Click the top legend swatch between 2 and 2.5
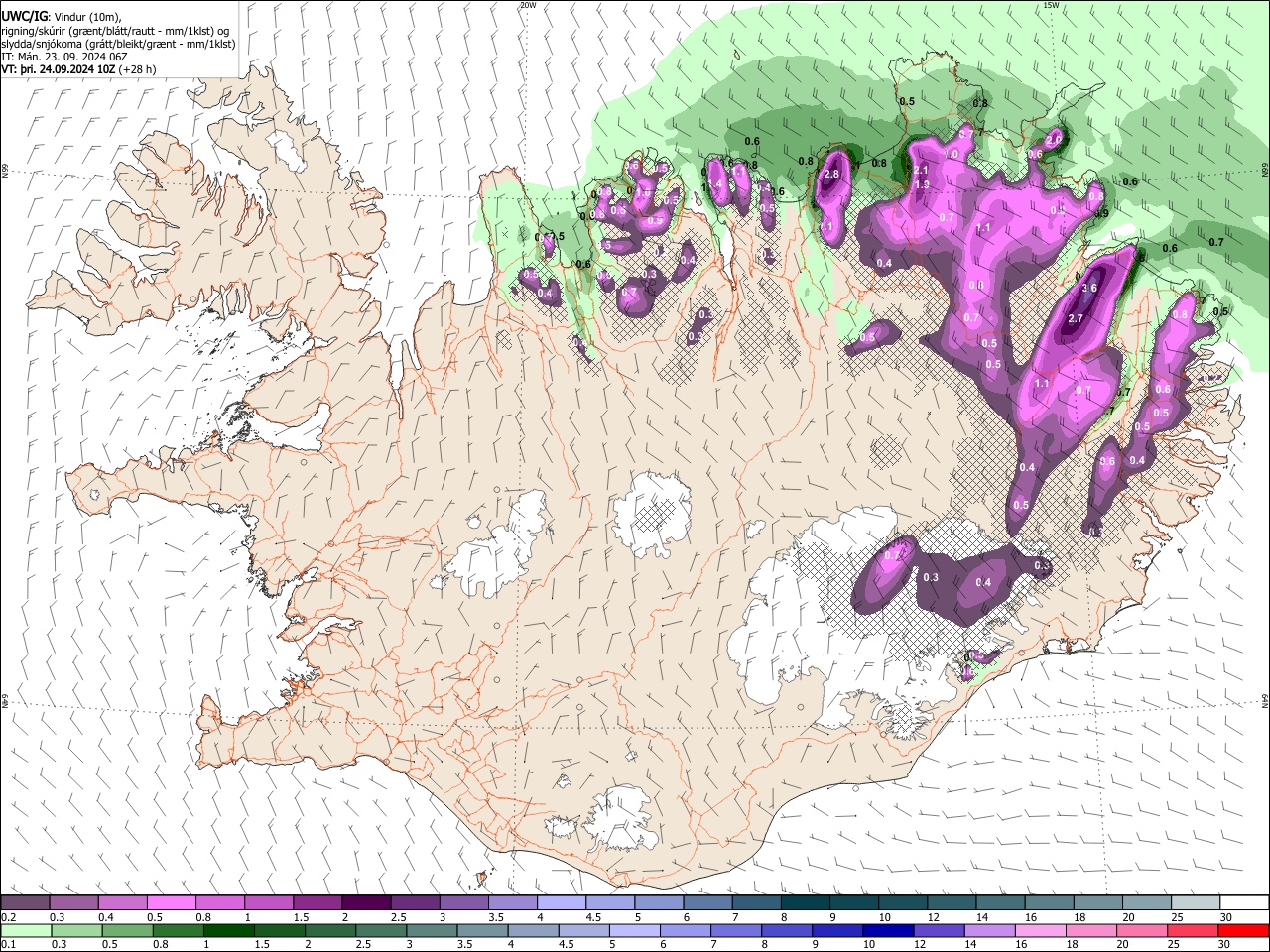 [x=366, y=902]
